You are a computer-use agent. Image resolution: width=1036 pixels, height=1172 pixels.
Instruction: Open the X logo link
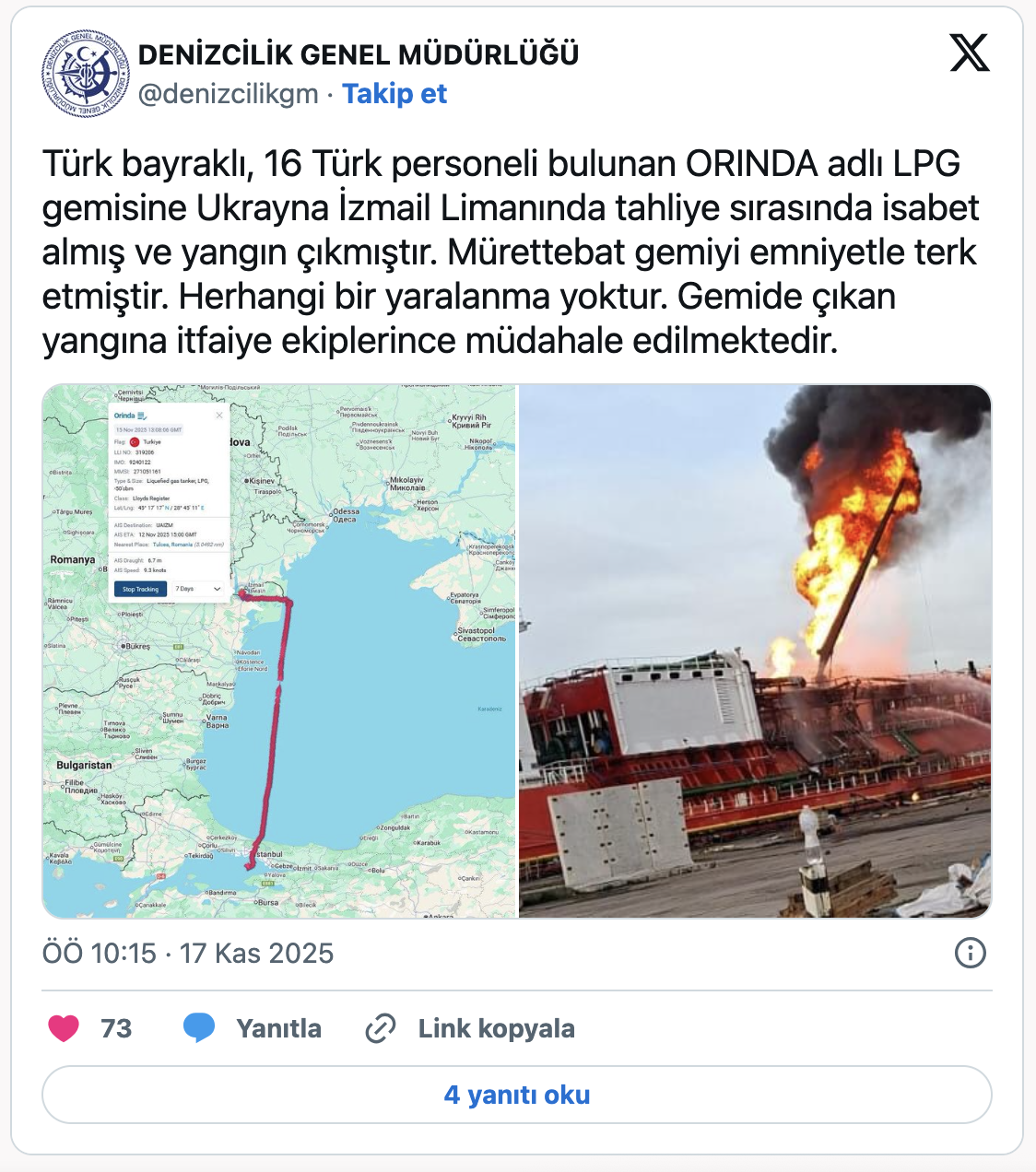coord(970,53)
